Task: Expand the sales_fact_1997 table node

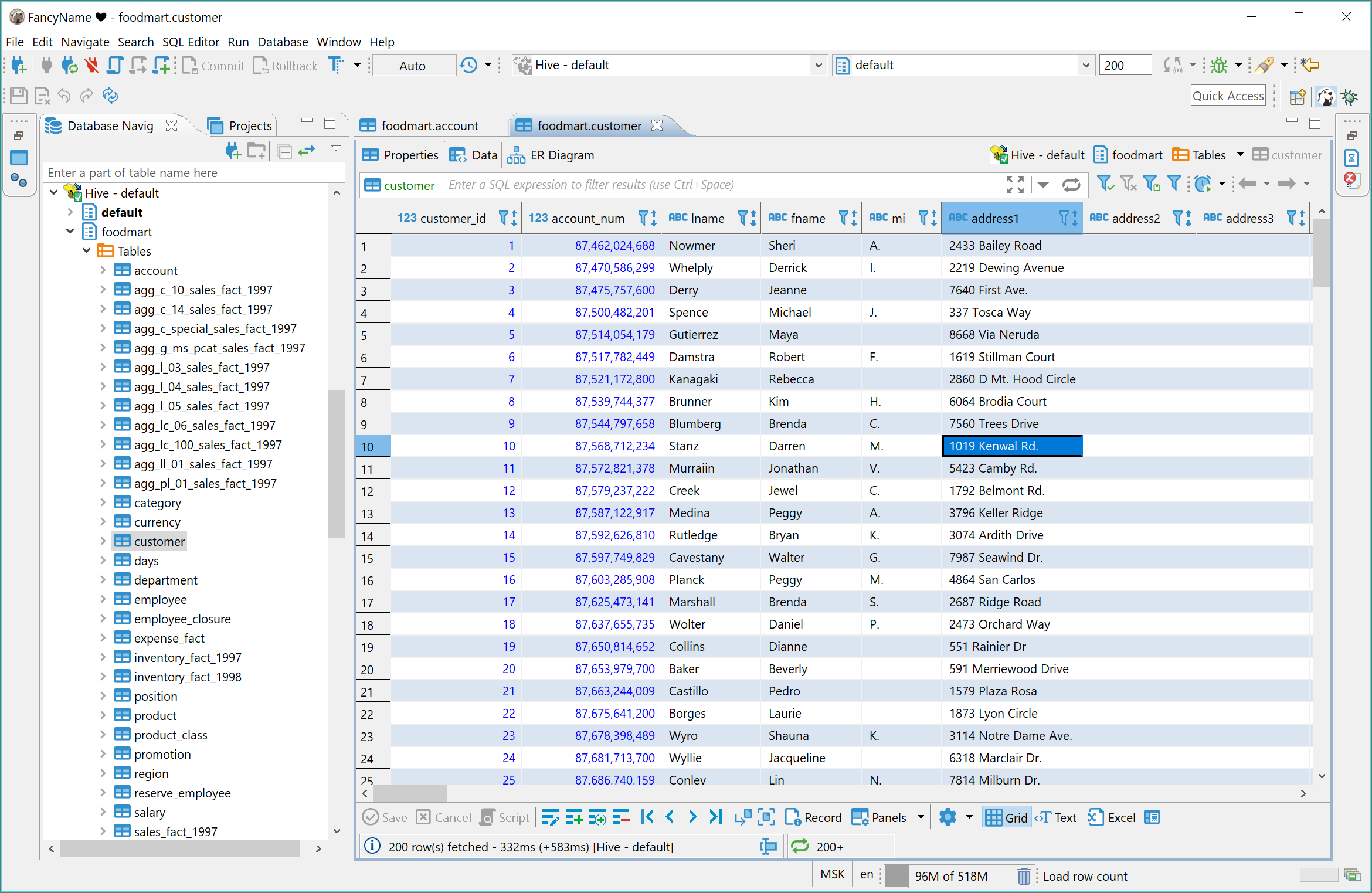Action: (x=103, y=831)
